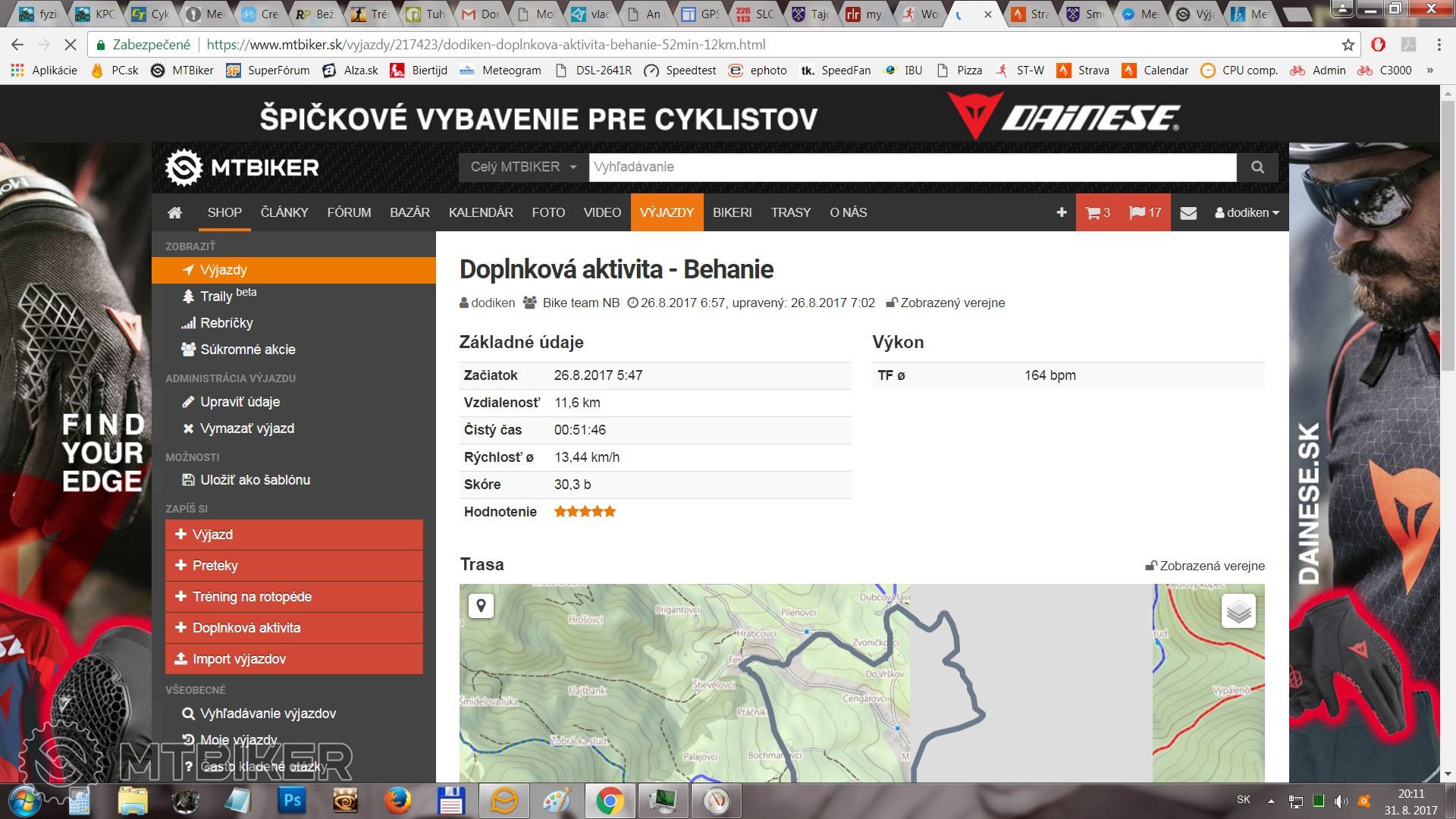Viewport: 1456px width, 819px height.
Task: Bookmark page with the star icon
Action: pyautogui.click(x=1348, y=45)
